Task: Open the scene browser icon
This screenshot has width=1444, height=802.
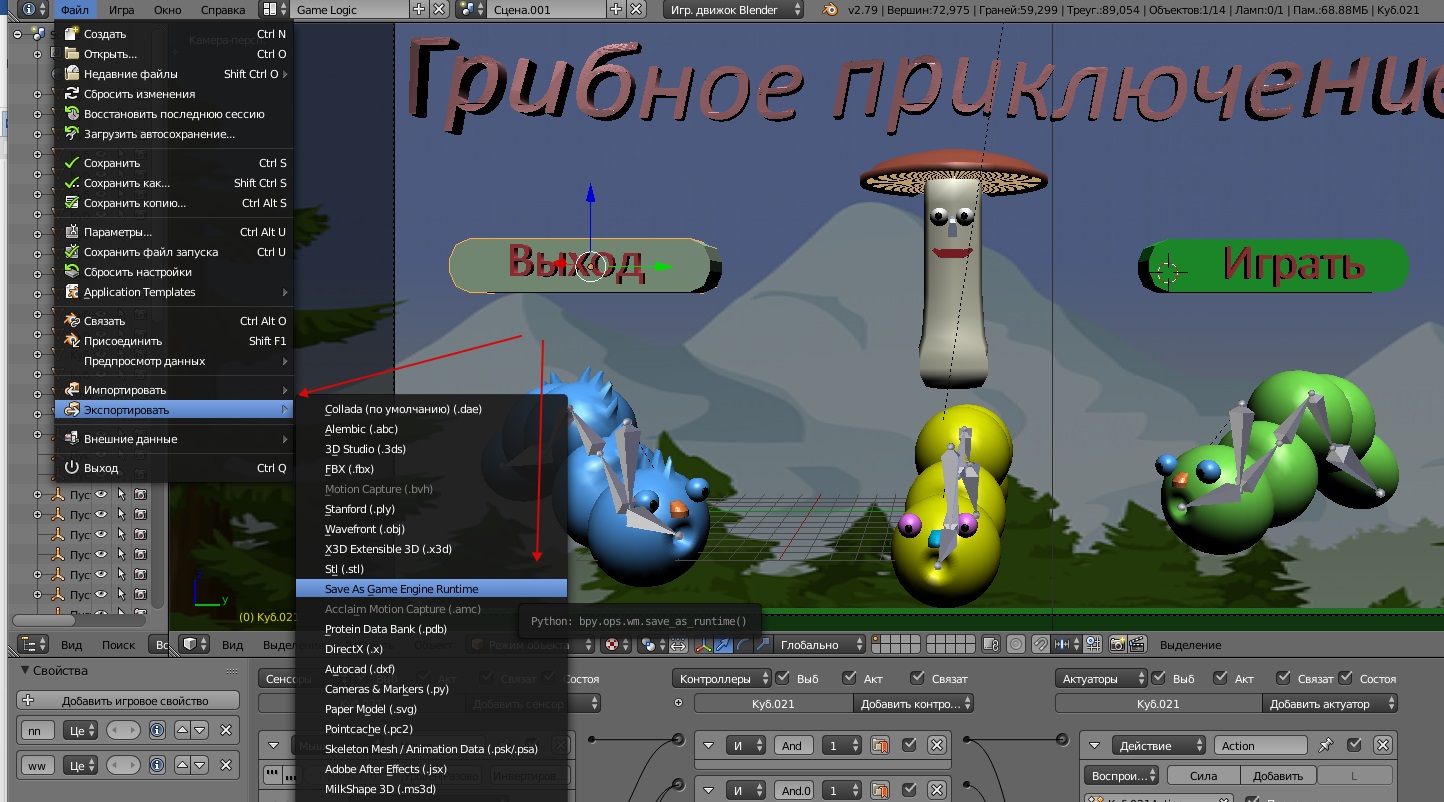Action: 470,9
